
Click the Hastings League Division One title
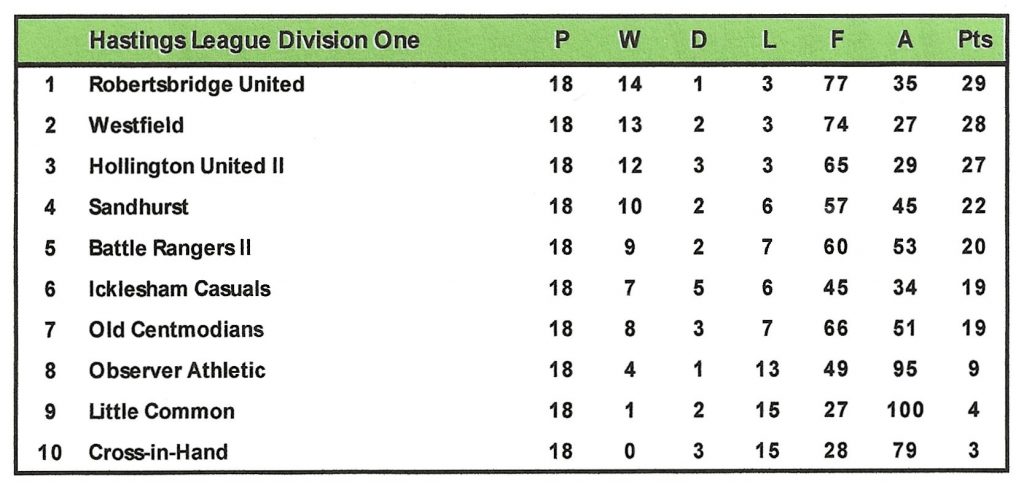point(254,41)
